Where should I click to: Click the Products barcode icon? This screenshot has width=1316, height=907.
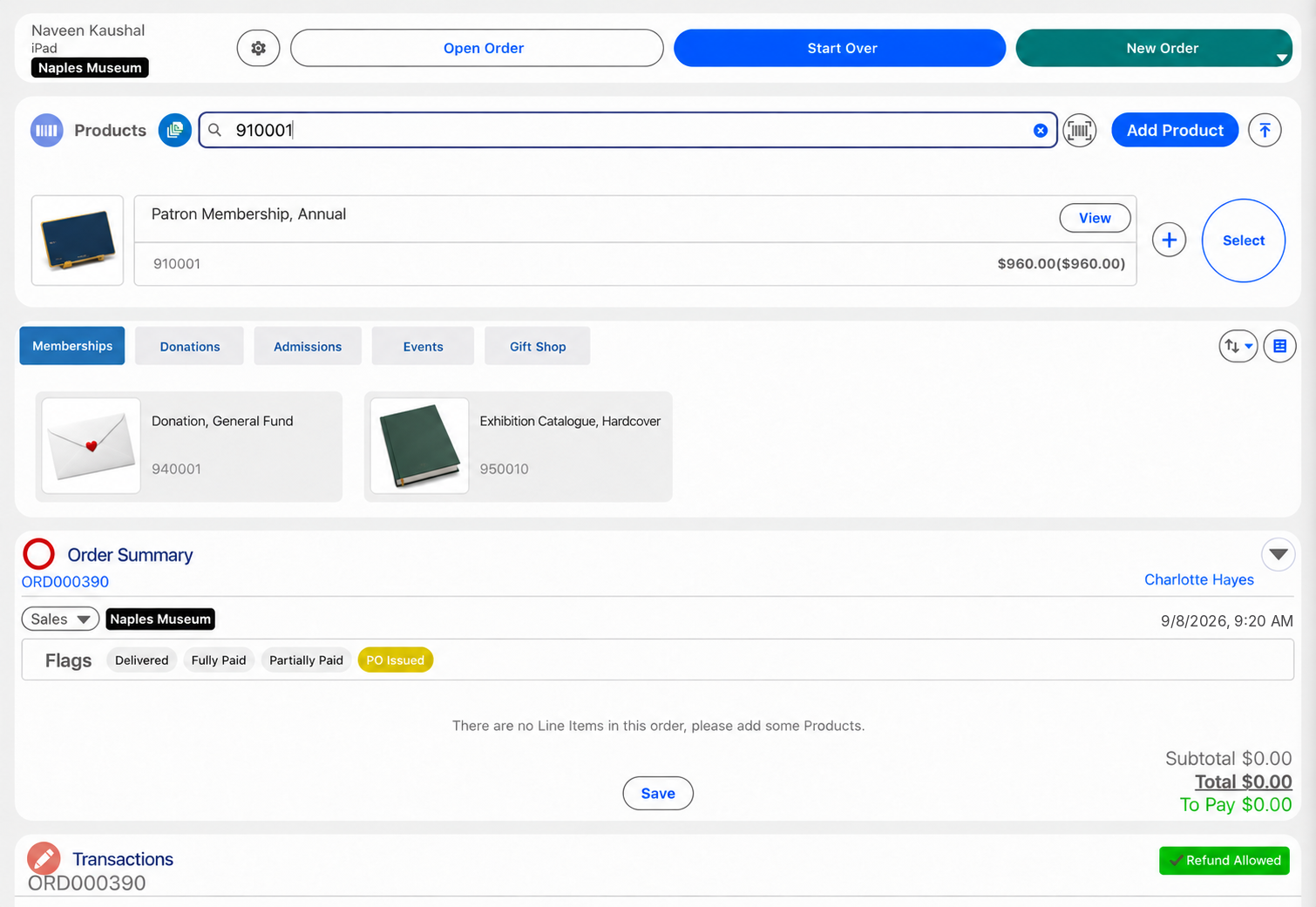coord(47,131)
